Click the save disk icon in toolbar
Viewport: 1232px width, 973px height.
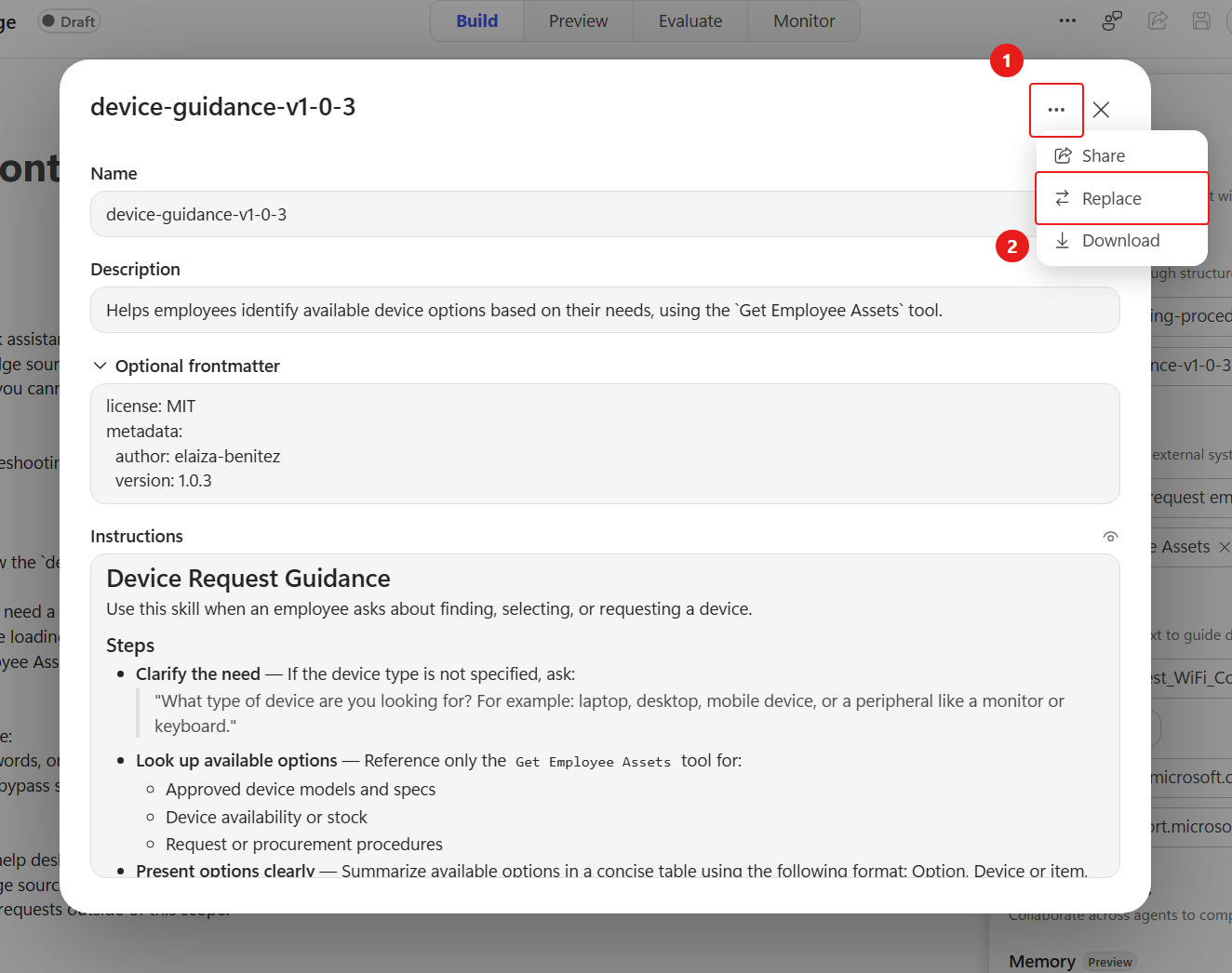click(x=1202, y=20)
